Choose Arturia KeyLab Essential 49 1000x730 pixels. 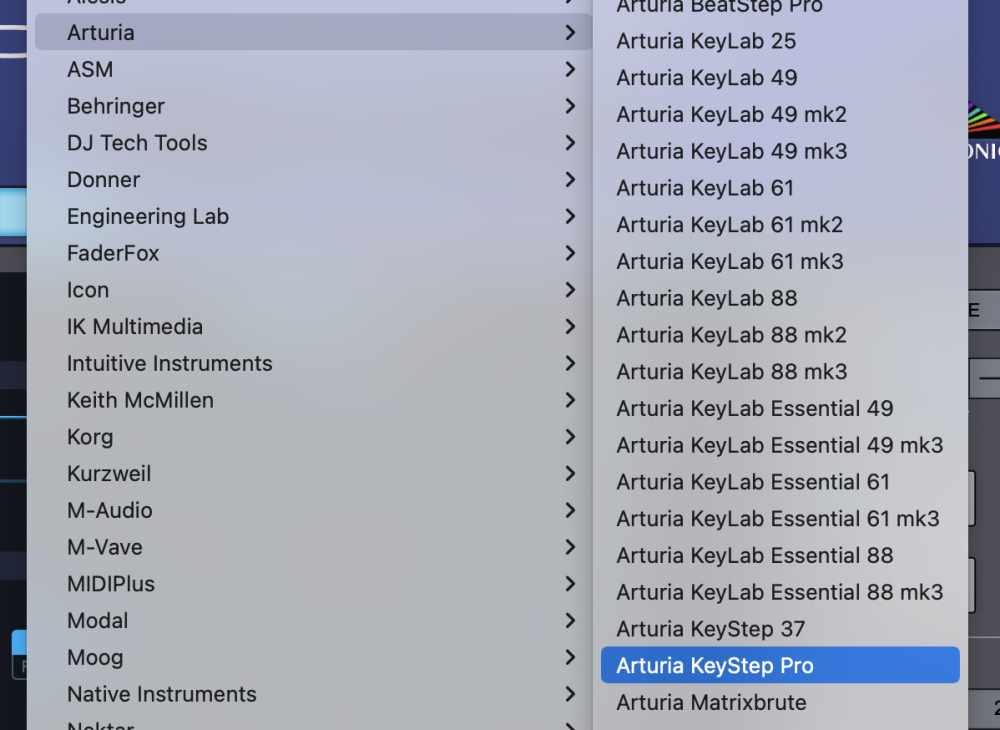[x=754, y=409]
